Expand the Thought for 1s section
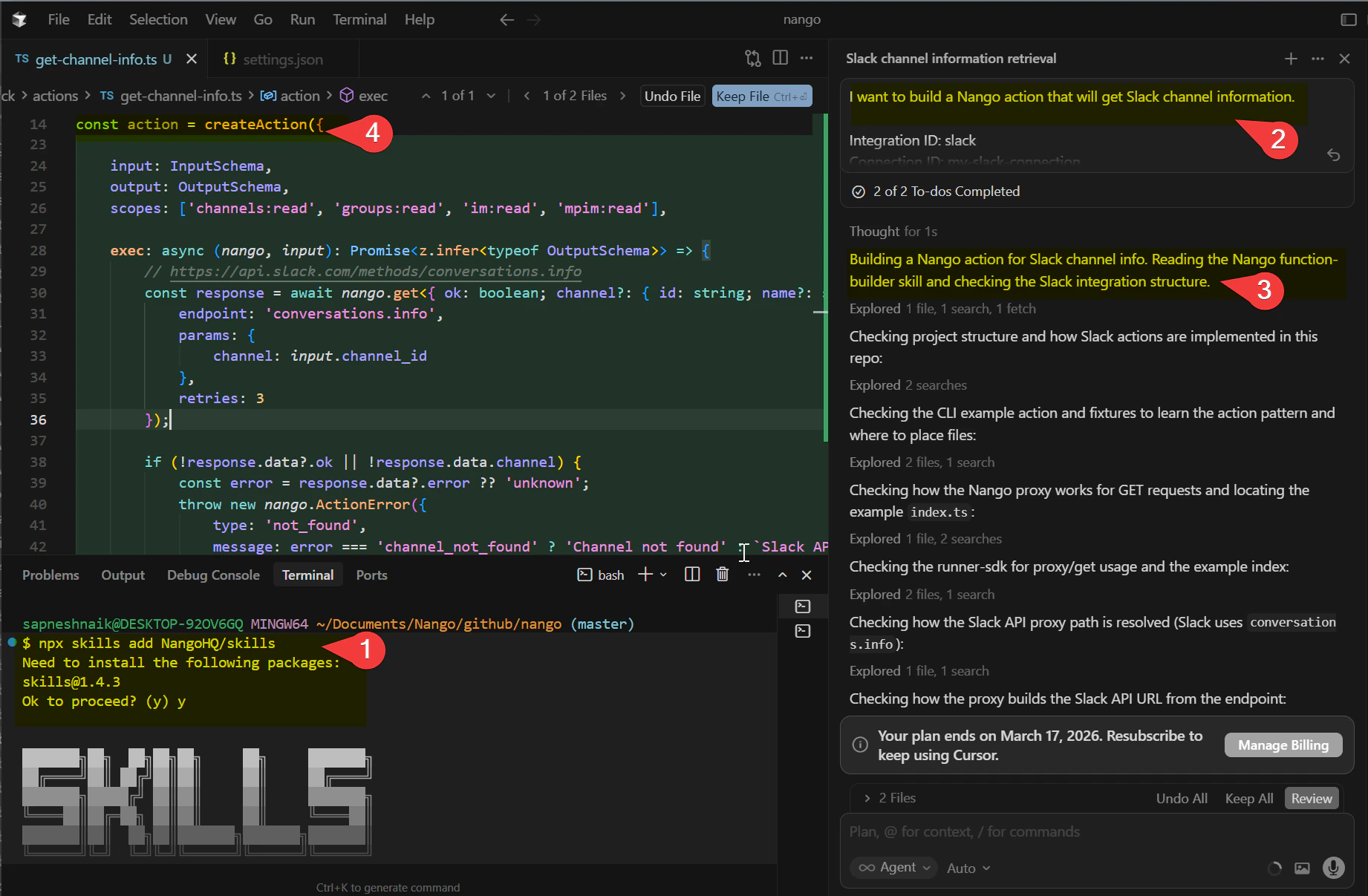This screenshot has height=896, width=1368. coord(893,232)
